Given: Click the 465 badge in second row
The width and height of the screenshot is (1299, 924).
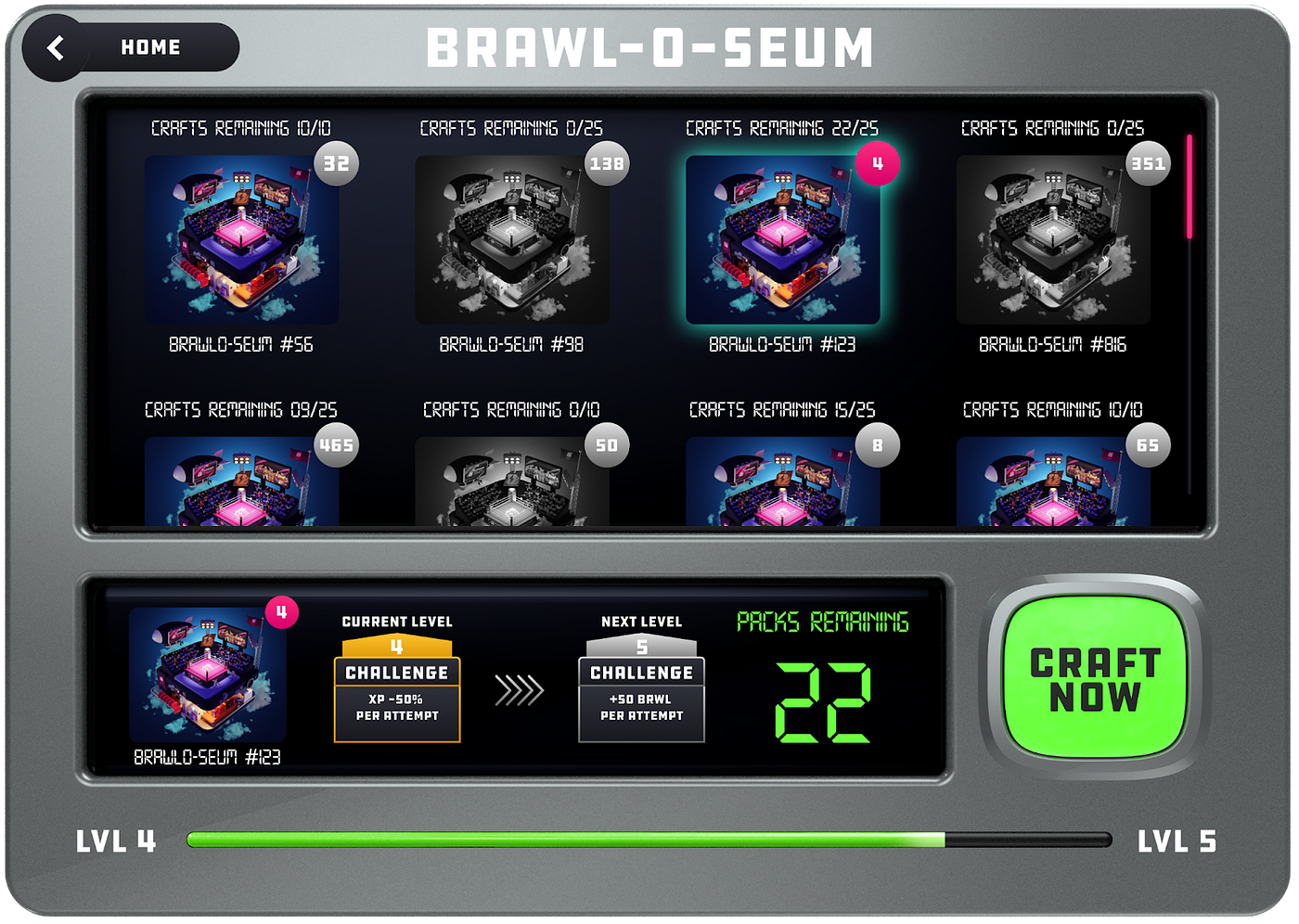Looking at the screenshot, I should coord(336,445).
